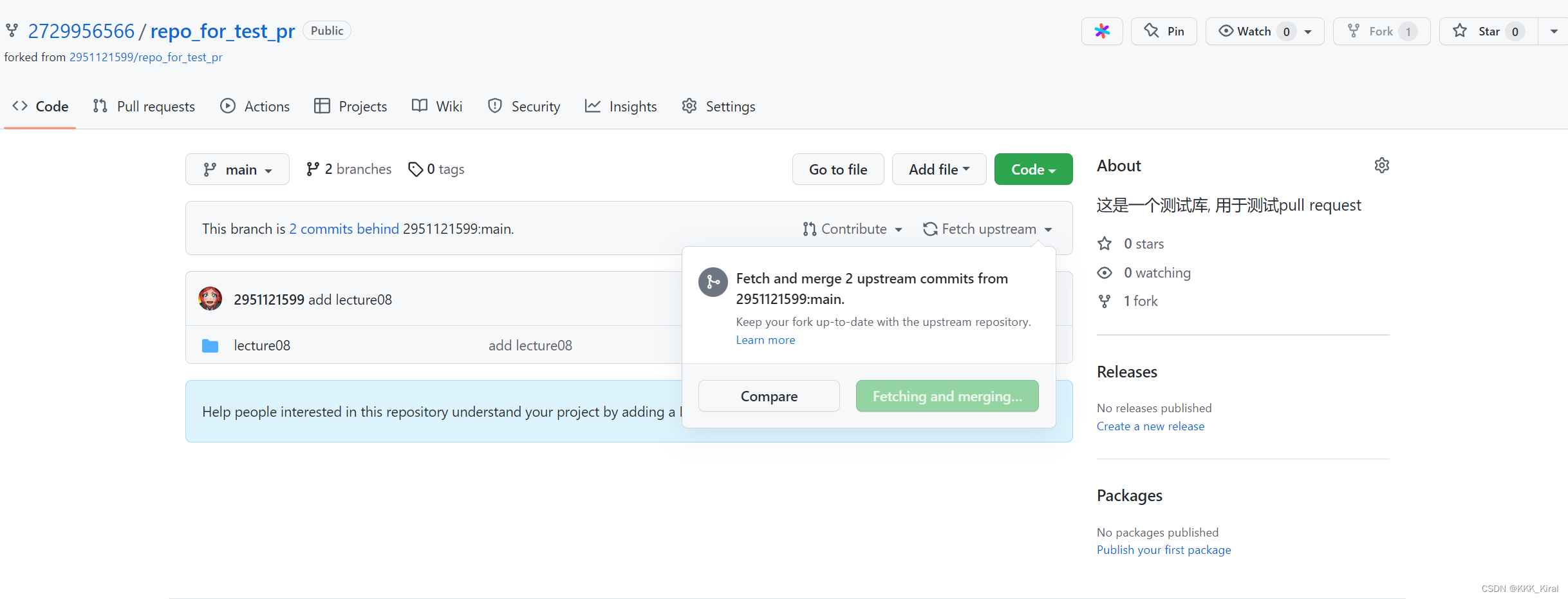Open the Security tab

[524, 106]
